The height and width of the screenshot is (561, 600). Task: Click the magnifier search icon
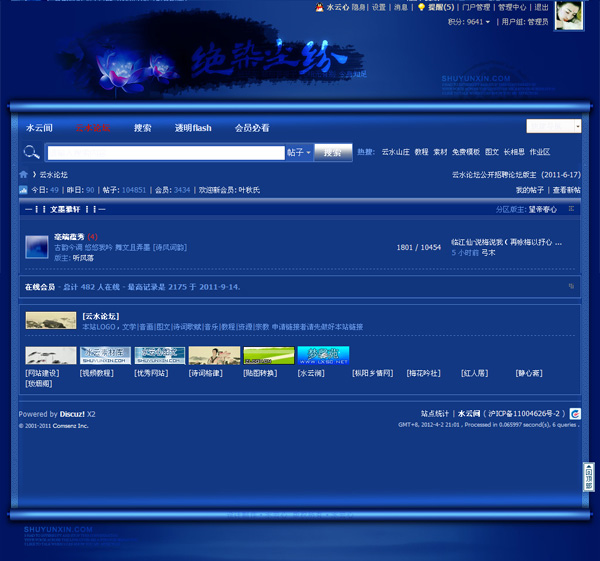[x=31, y=152]
